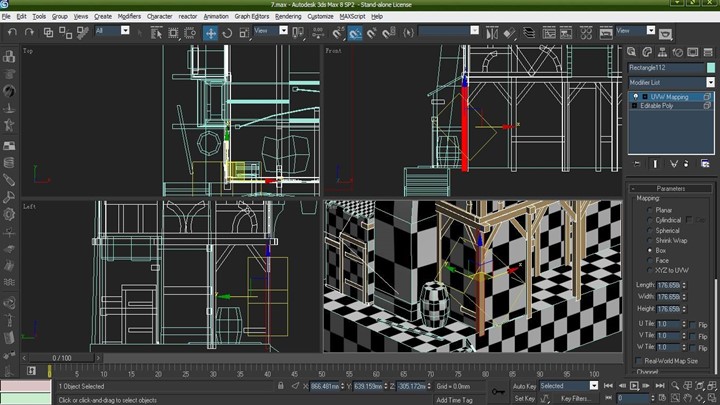720x405 pixels.
Task: Click the Rectangular Selection Region icon
Action: (173, 33)
